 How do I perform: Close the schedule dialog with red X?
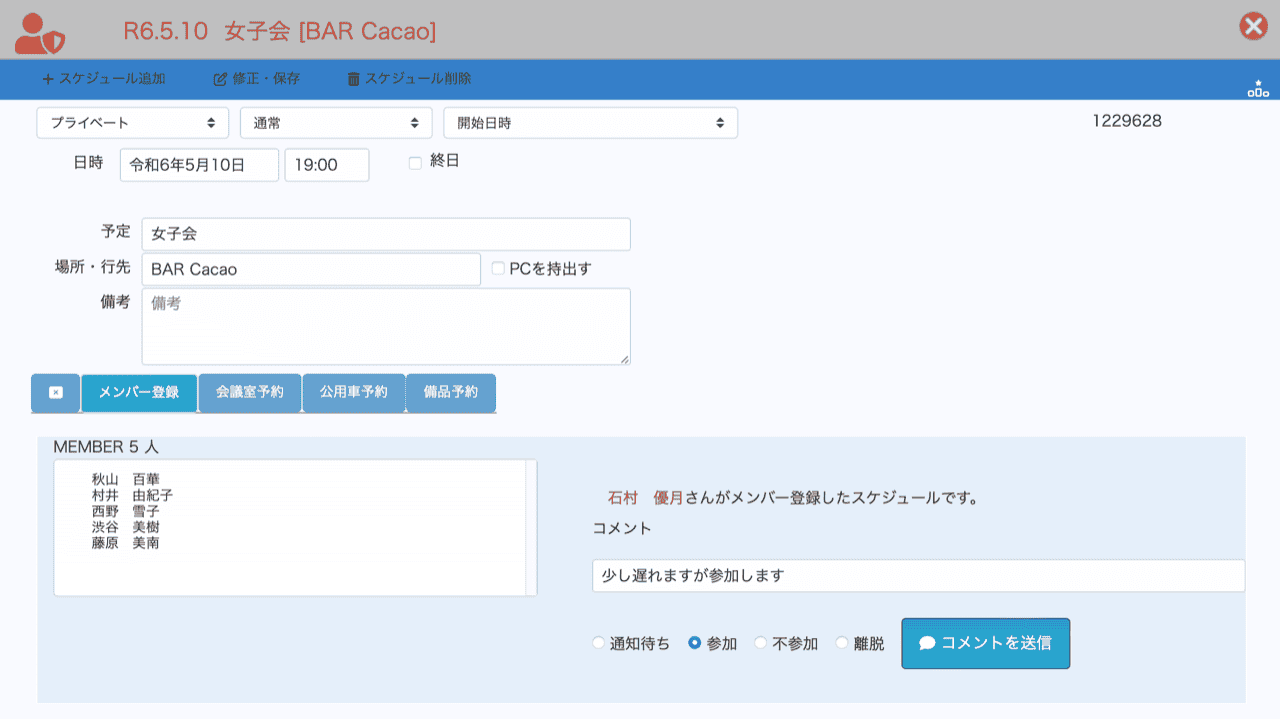[1253, 26]
